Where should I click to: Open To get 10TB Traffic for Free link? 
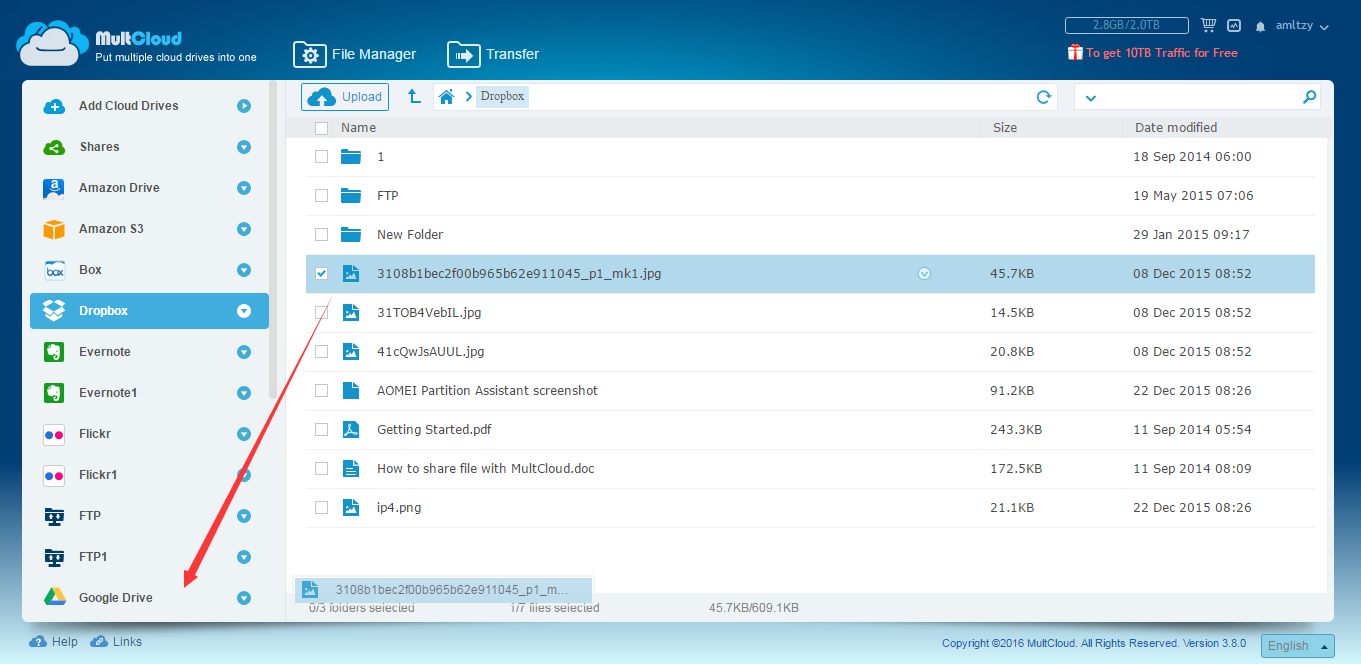[1162, 53]
